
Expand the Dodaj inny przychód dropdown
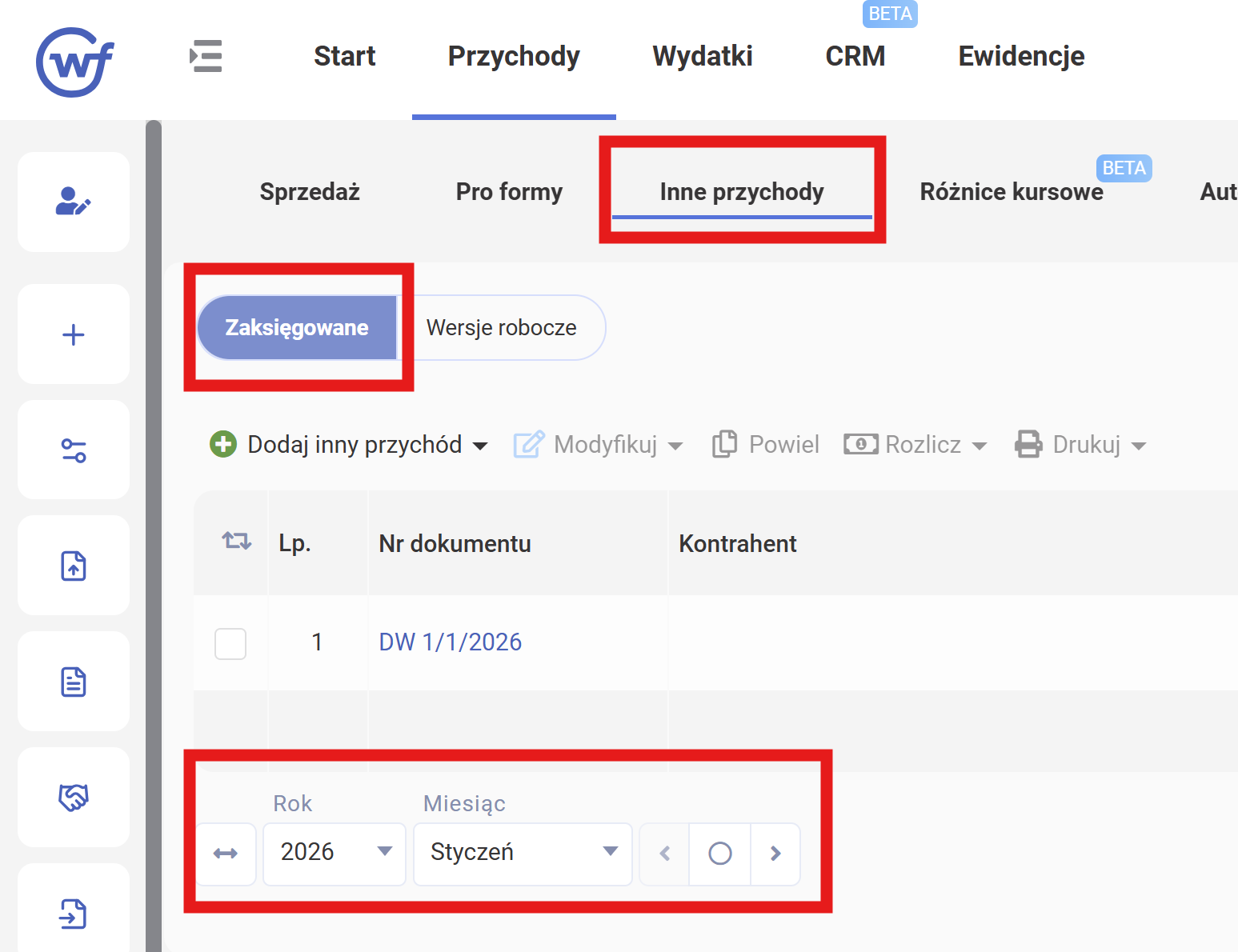[x=480, y=446]
